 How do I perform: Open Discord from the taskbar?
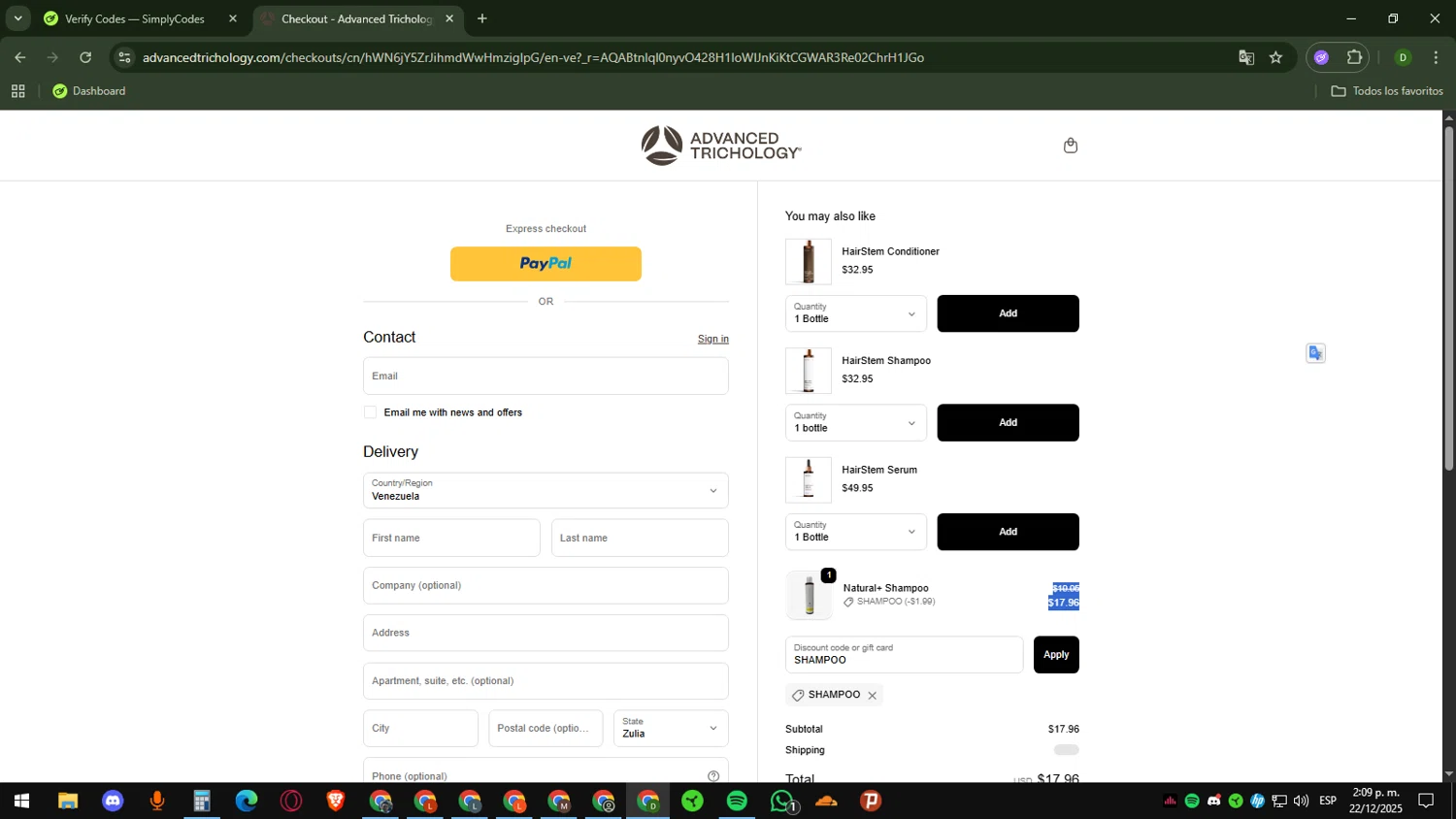(113, 801)
